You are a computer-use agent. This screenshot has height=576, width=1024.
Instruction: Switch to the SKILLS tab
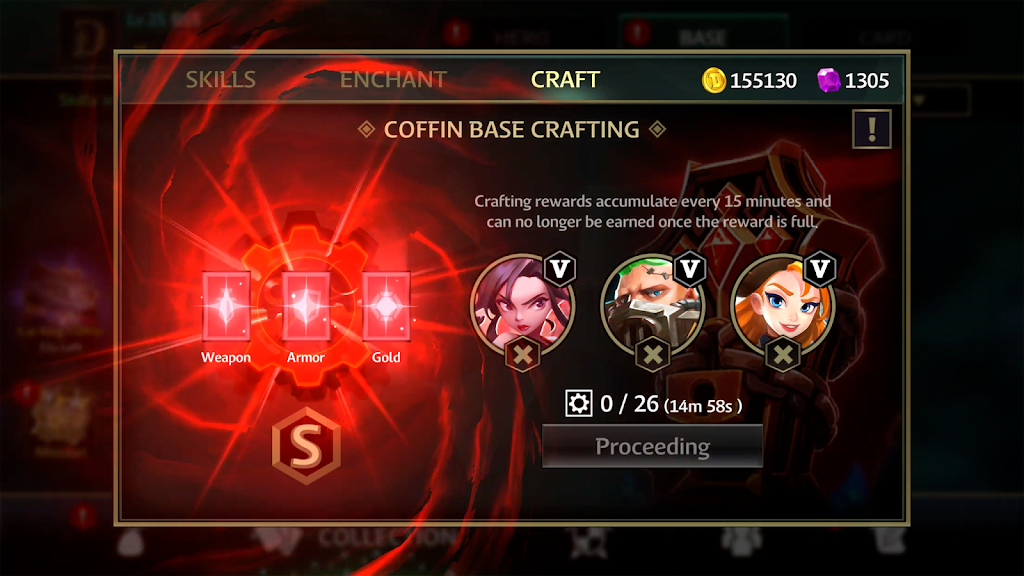(221, 80)
